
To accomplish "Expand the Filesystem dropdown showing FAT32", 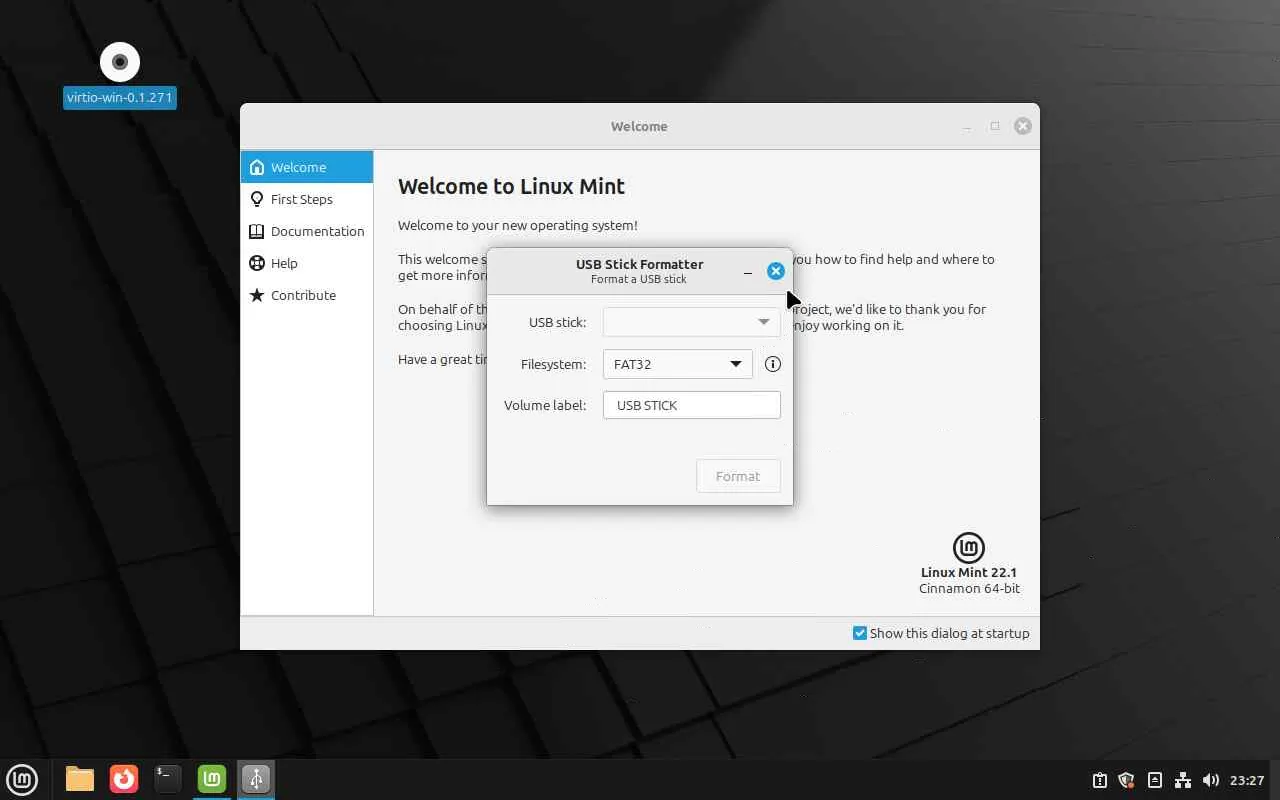I will [678, 364].
